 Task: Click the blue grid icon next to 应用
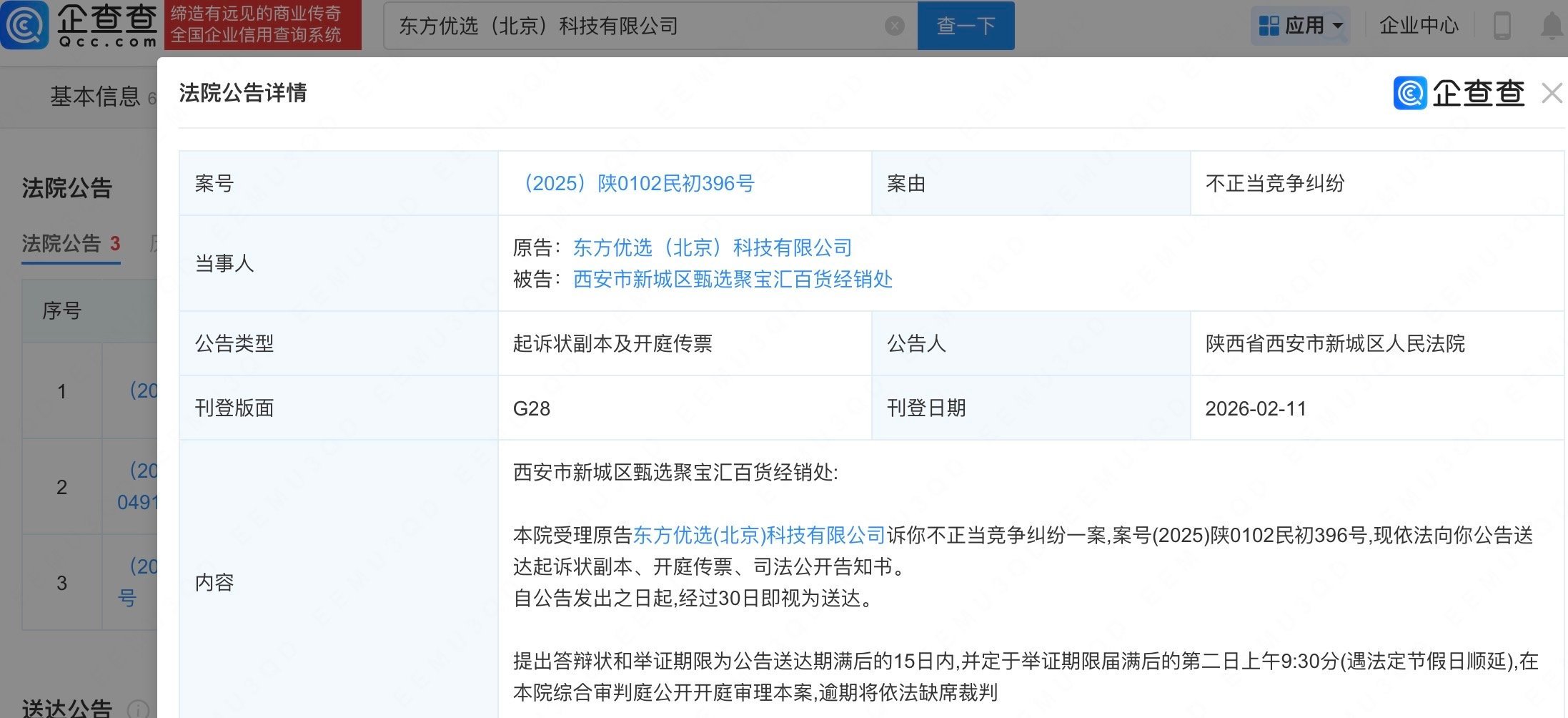tap(1269, 24)
